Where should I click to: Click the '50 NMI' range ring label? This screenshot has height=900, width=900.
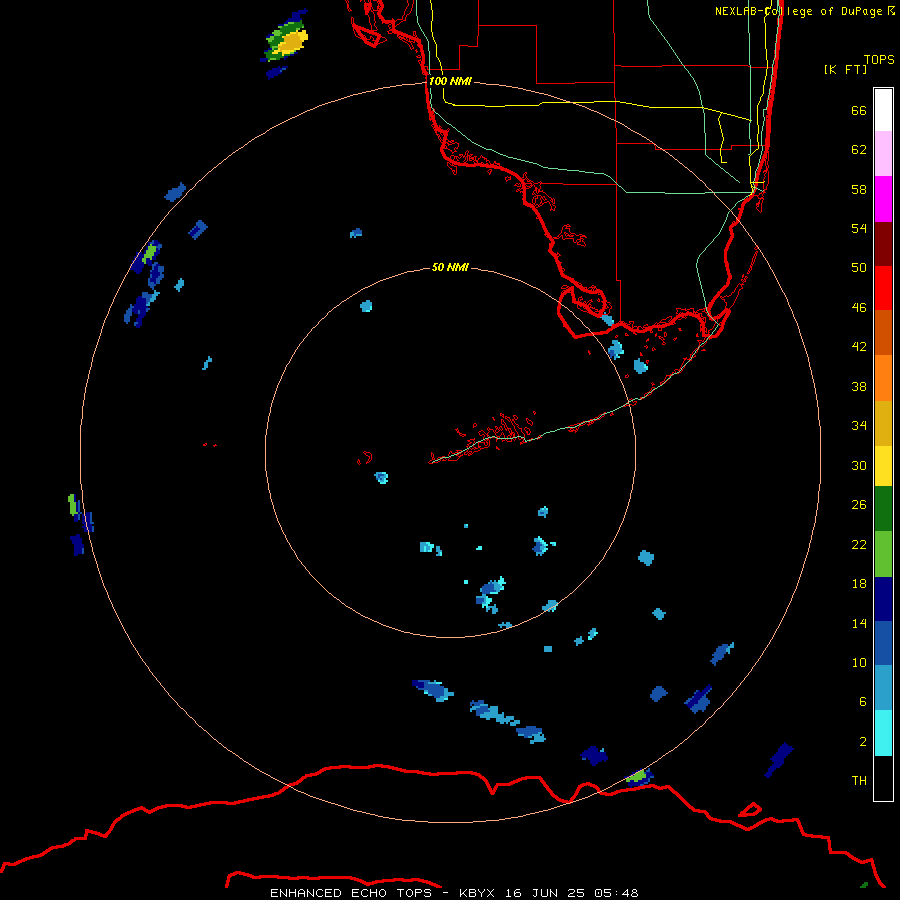coord(450,267)
